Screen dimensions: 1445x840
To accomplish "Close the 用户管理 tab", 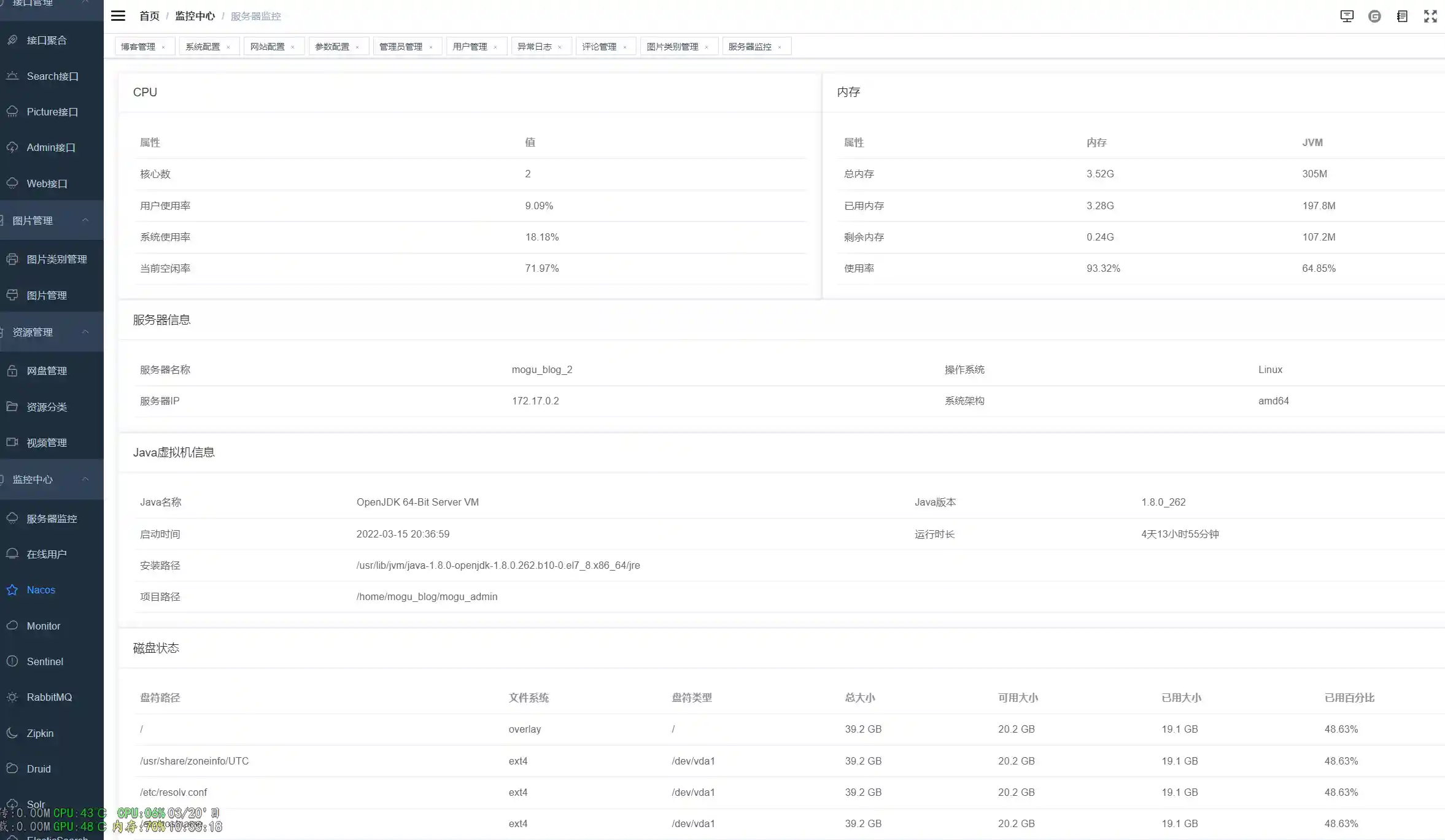I will (x=495, y=47).
